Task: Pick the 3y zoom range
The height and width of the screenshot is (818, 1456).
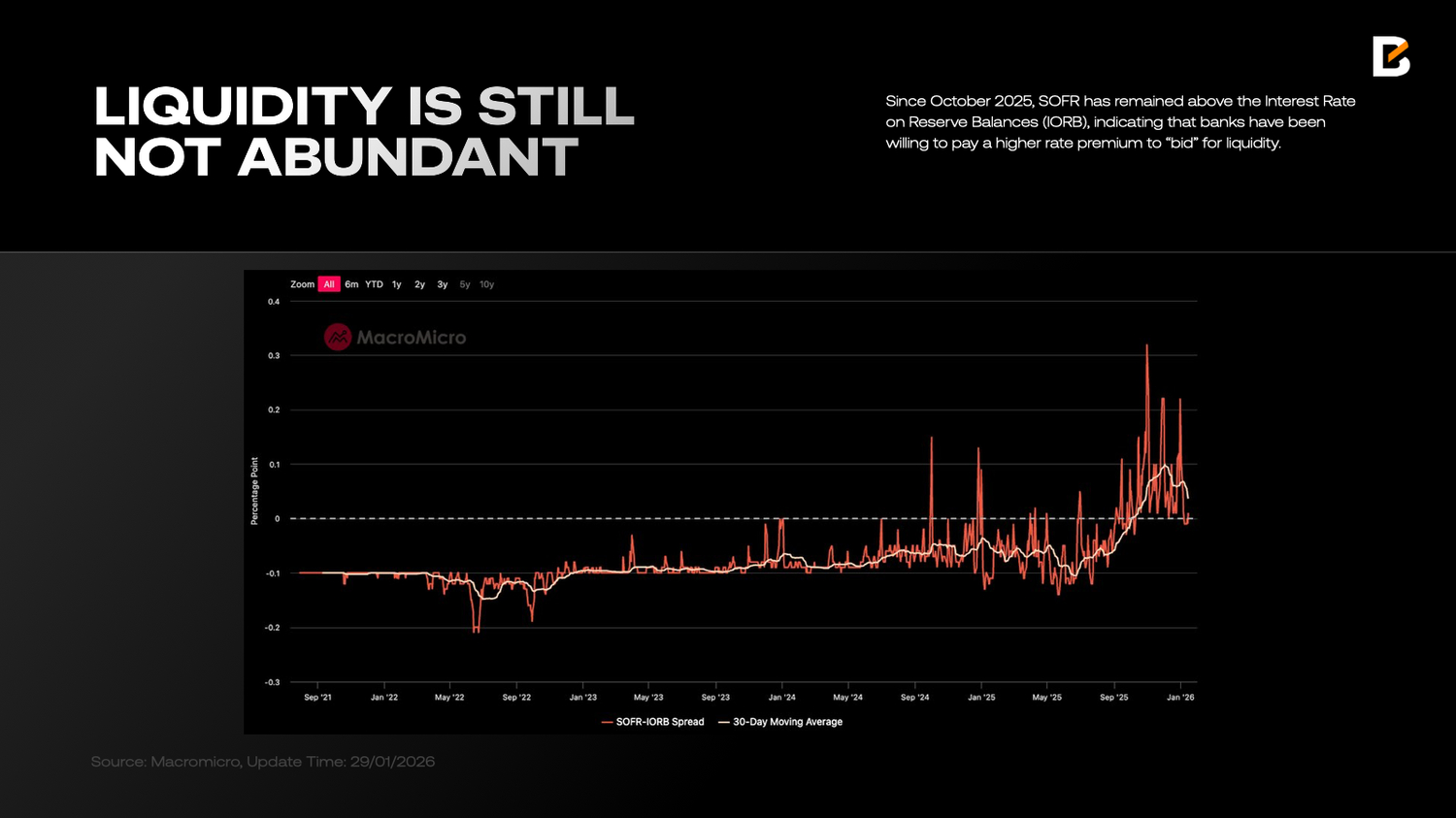Action: click(x=442, y=284)
